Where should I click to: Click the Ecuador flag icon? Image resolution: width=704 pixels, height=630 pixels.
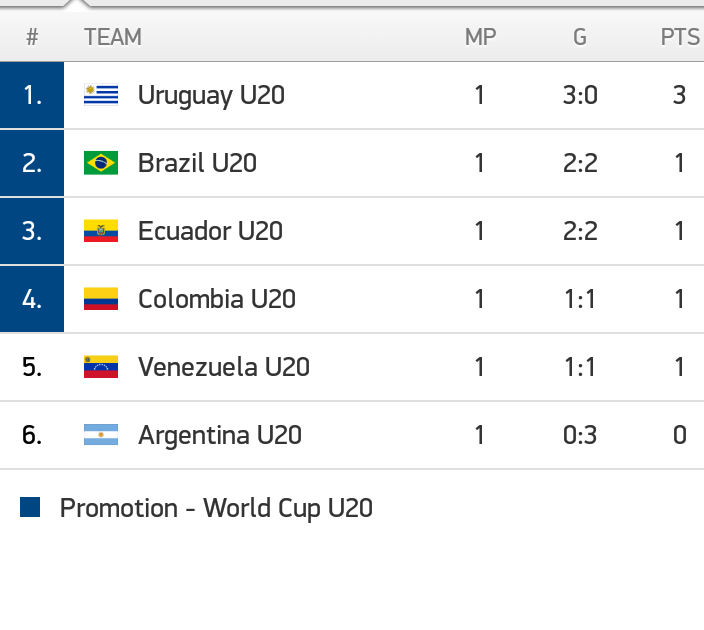click(x=101, y=231)
